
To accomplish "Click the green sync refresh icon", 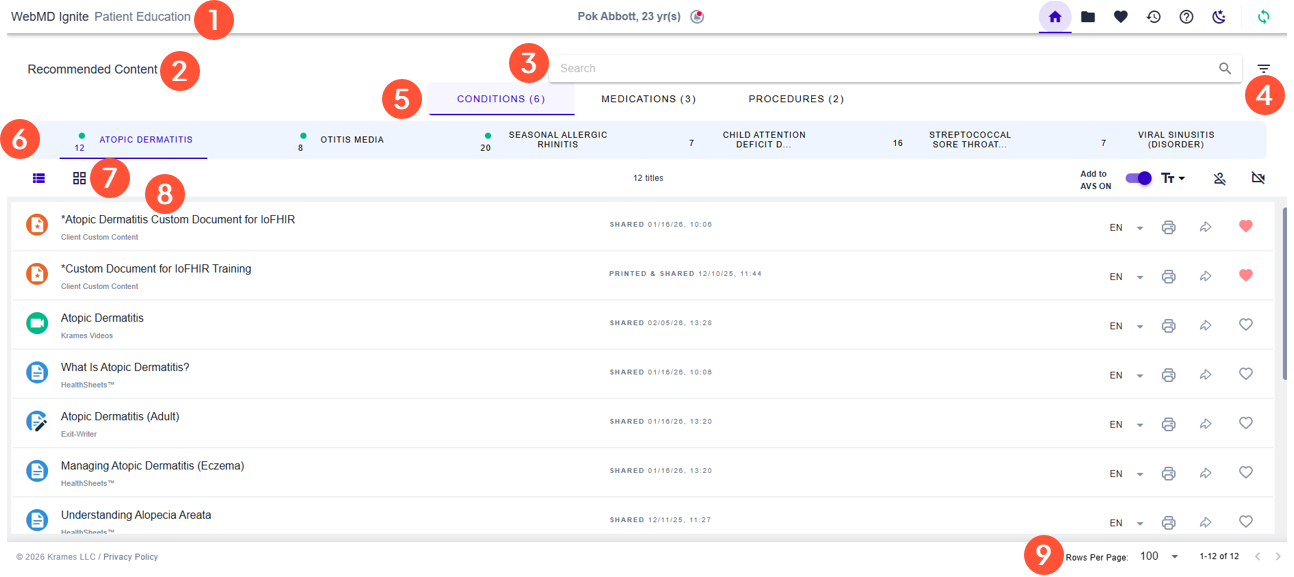I will pos(1263,16).
